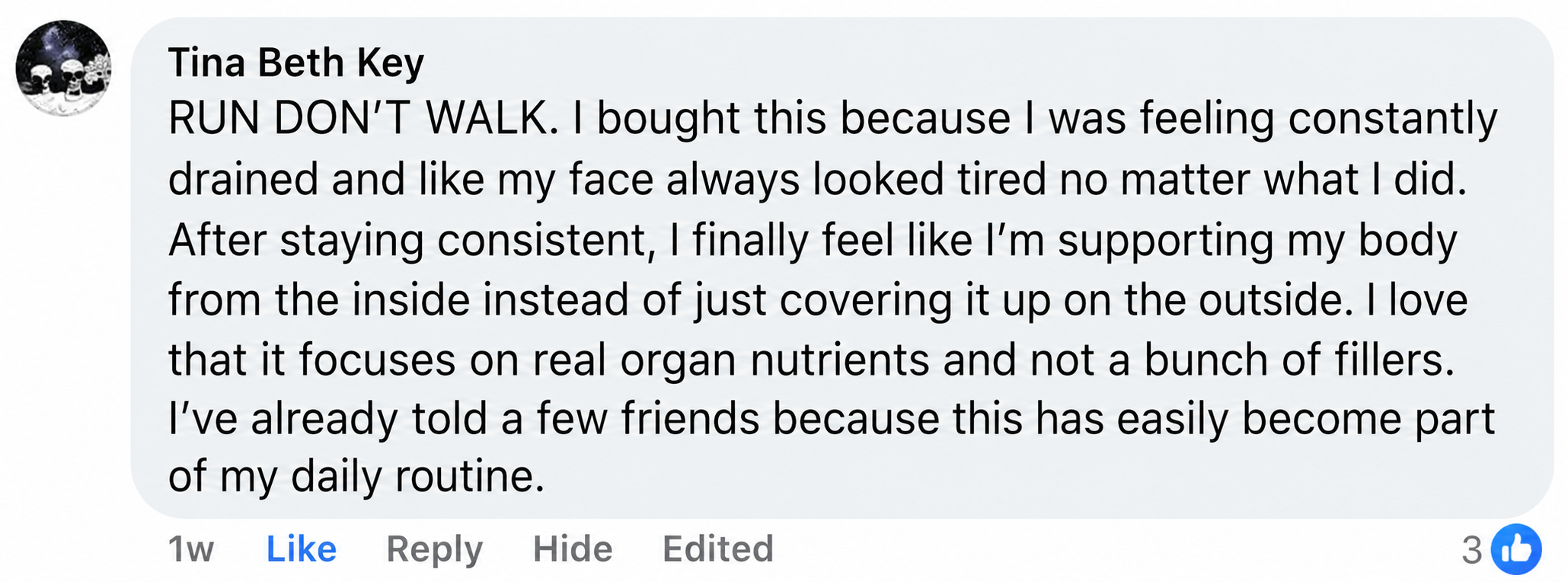
Task: Click the line starting "I've already told"
Action: pyautogui.click(x=832, y=420)
